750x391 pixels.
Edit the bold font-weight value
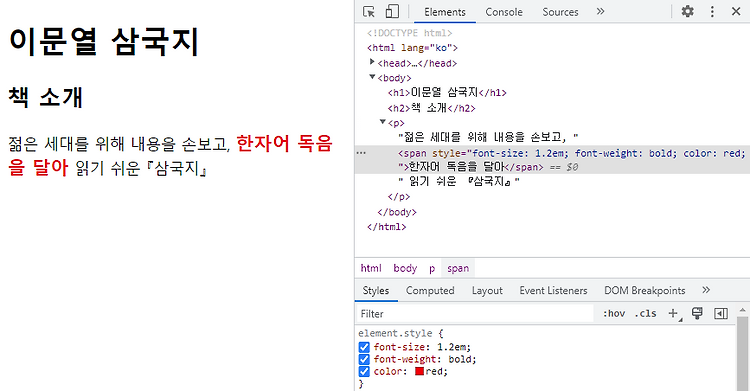(x=460, y=359)
